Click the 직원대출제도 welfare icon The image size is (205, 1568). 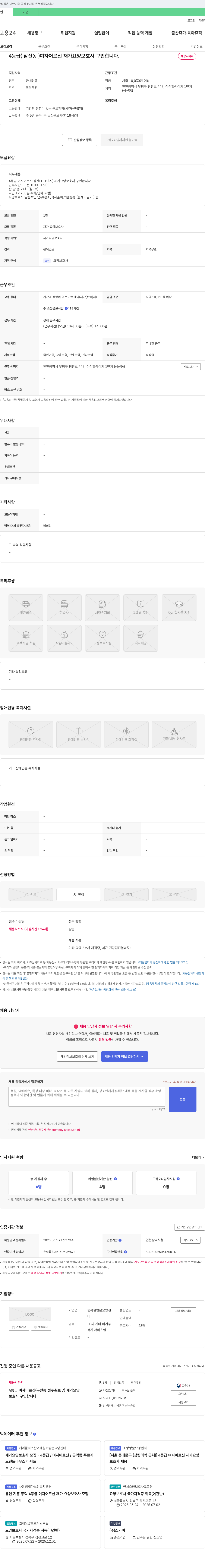[x=64, y=638]
